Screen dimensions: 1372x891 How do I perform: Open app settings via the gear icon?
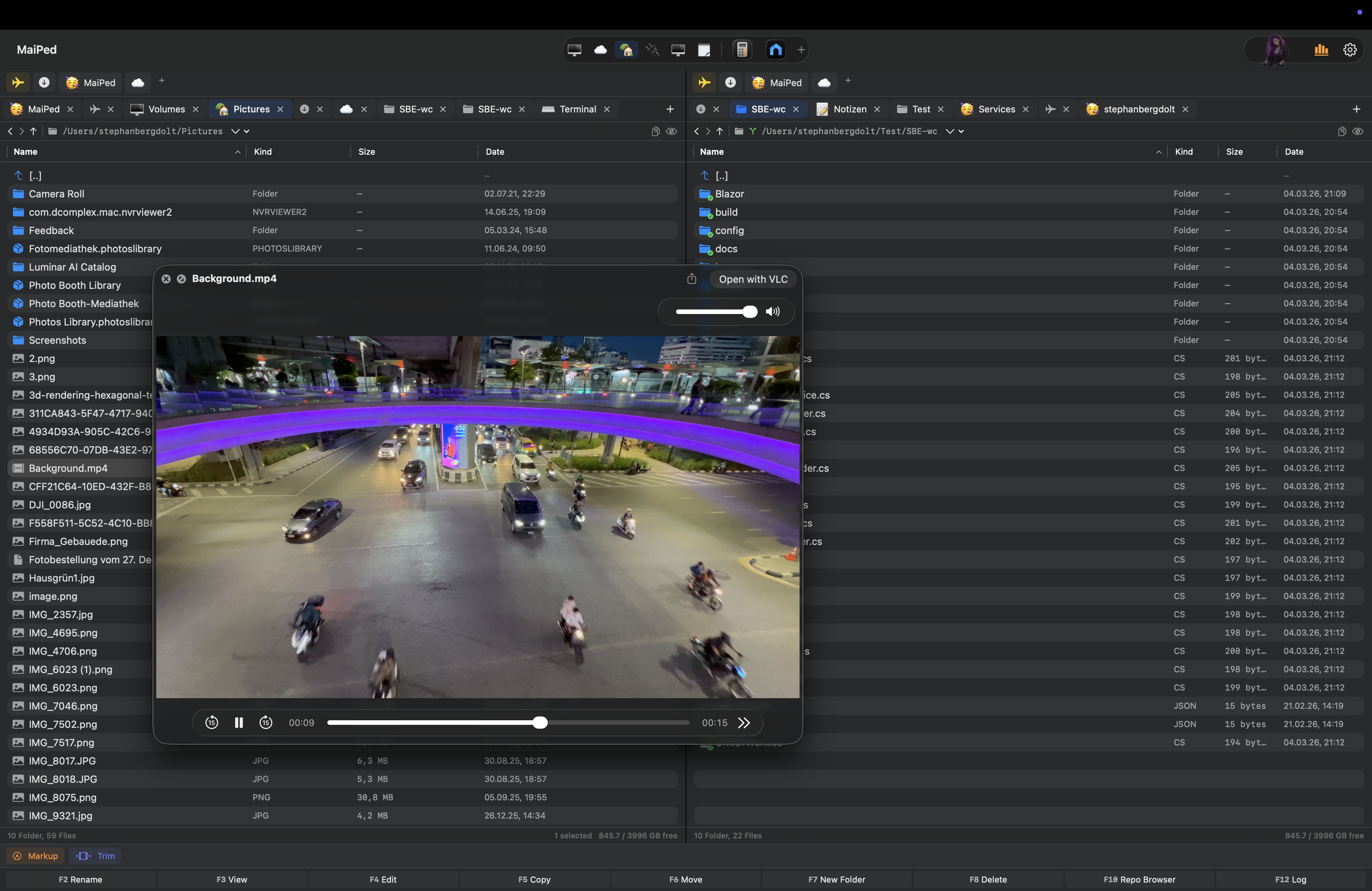pyautogui.click(x=1351, y=50)
